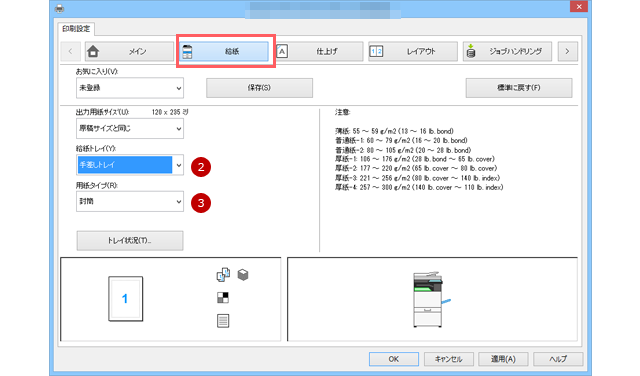The width and height of the screenshot is (640, 376).
Task: Click the 適用(A) button
Action: pyautogui.click(x=503, y=359)
